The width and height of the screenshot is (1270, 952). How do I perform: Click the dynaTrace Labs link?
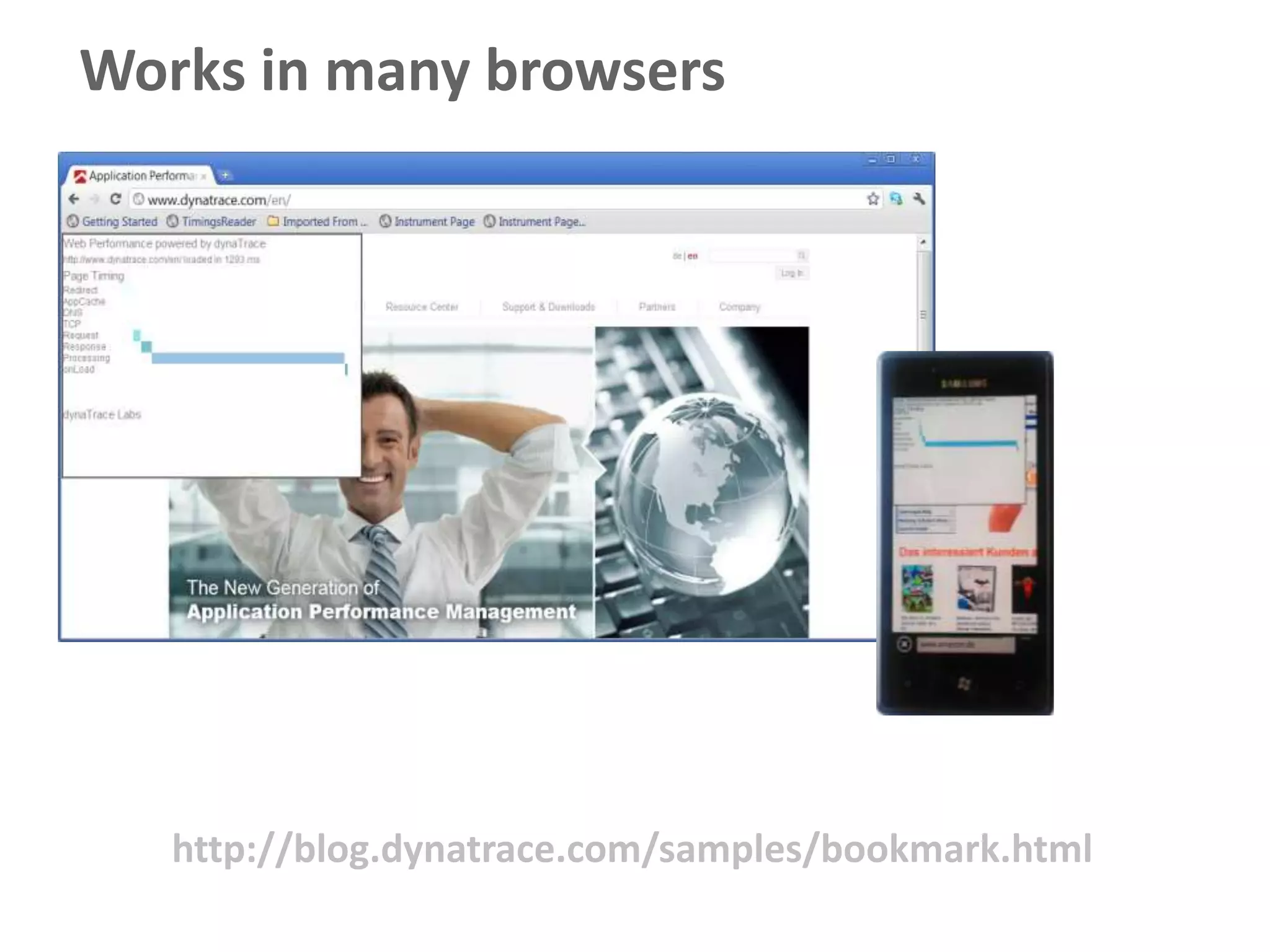point(102,415)
